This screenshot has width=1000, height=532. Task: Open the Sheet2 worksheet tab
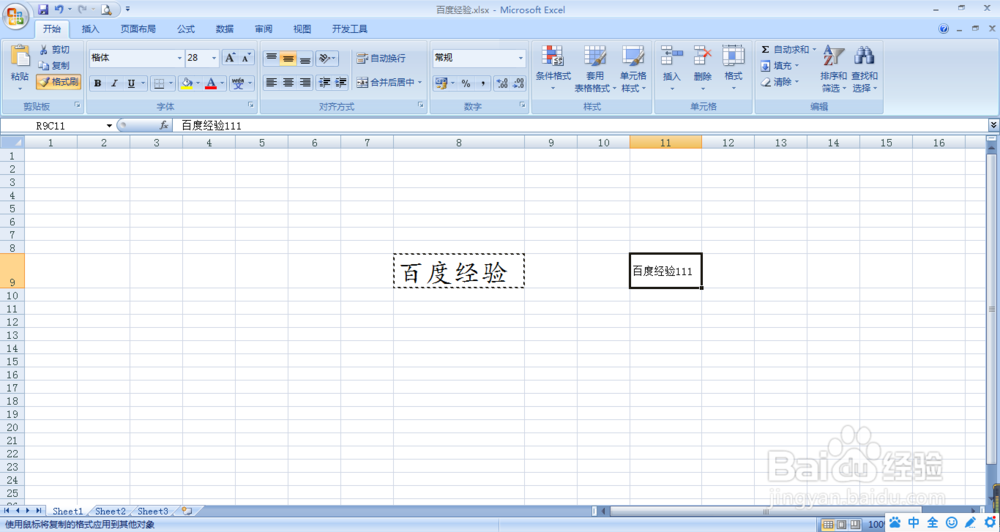[x=110, y=512]
